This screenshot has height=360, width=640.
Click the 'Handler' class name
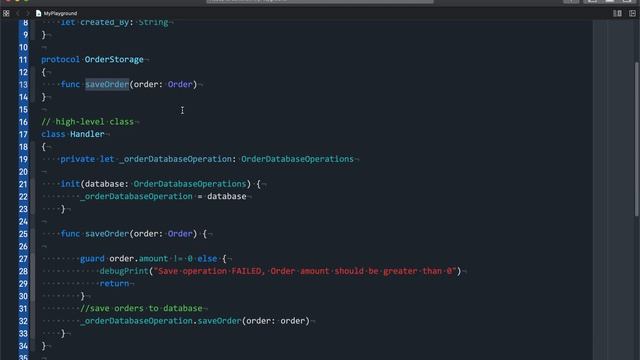(87, 134)
